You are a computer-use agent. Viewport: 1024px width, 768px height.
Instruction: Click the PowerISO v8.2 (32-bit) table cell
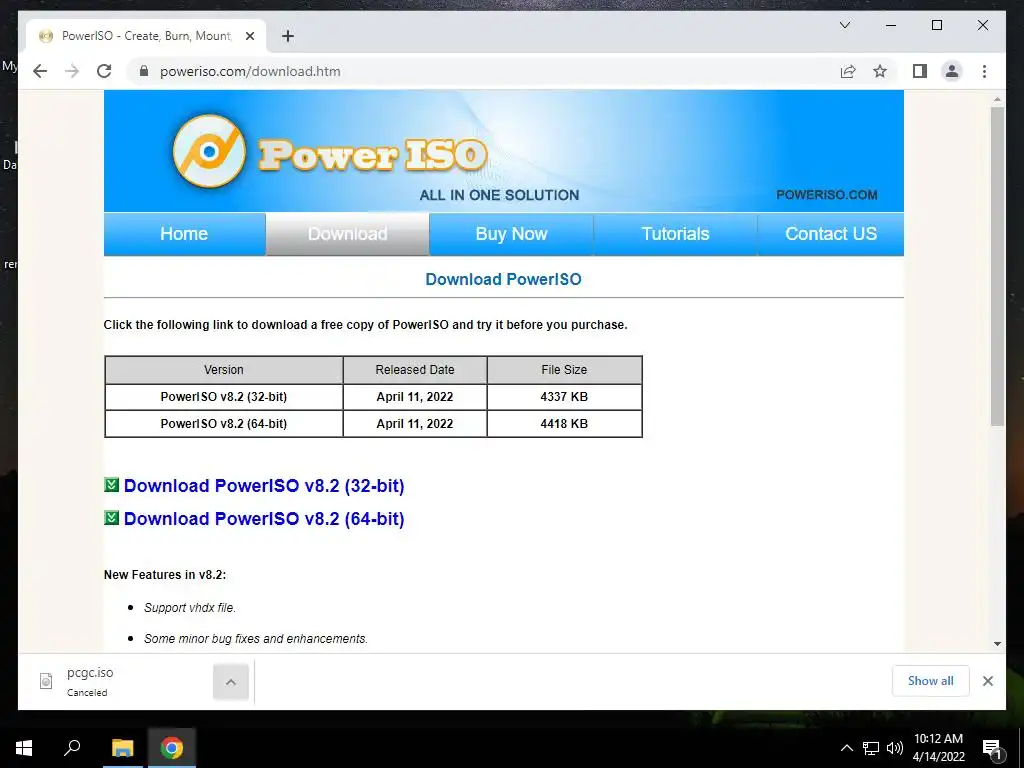coord(224,396)
